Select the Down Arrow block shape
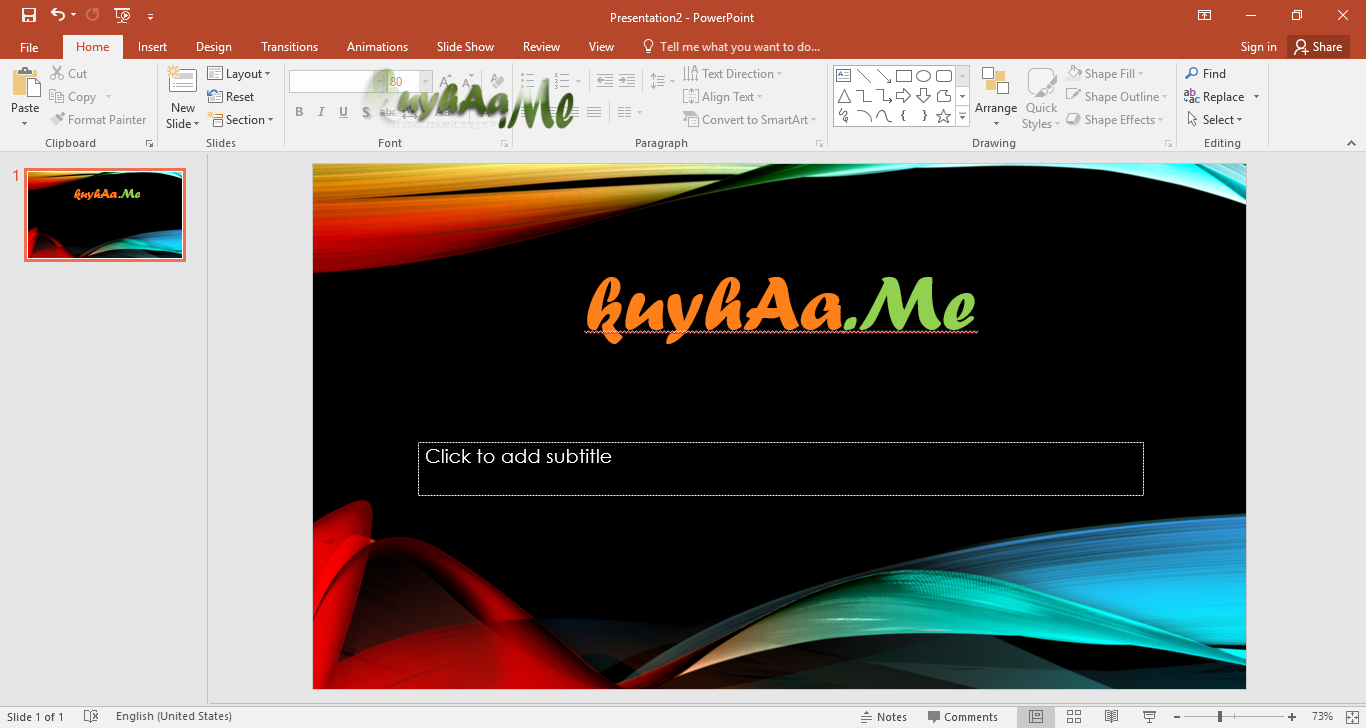The height and width of the screenshot is (728, 1366). [x=923, y=96]
